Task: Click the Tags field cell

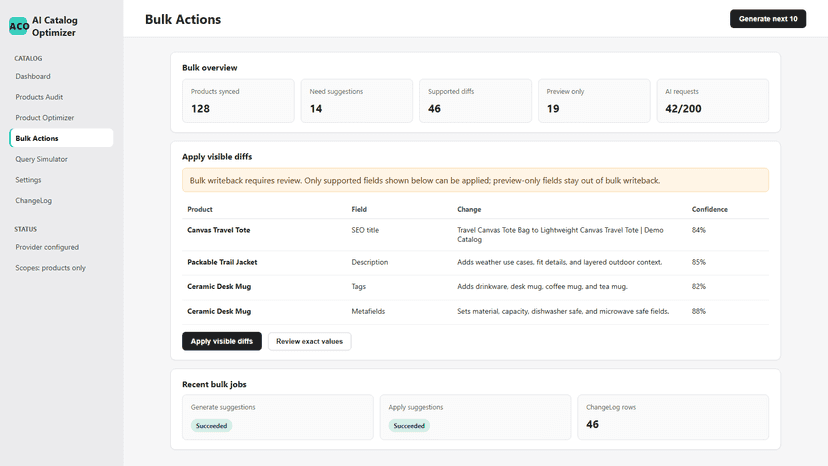Action: [359, 286]
